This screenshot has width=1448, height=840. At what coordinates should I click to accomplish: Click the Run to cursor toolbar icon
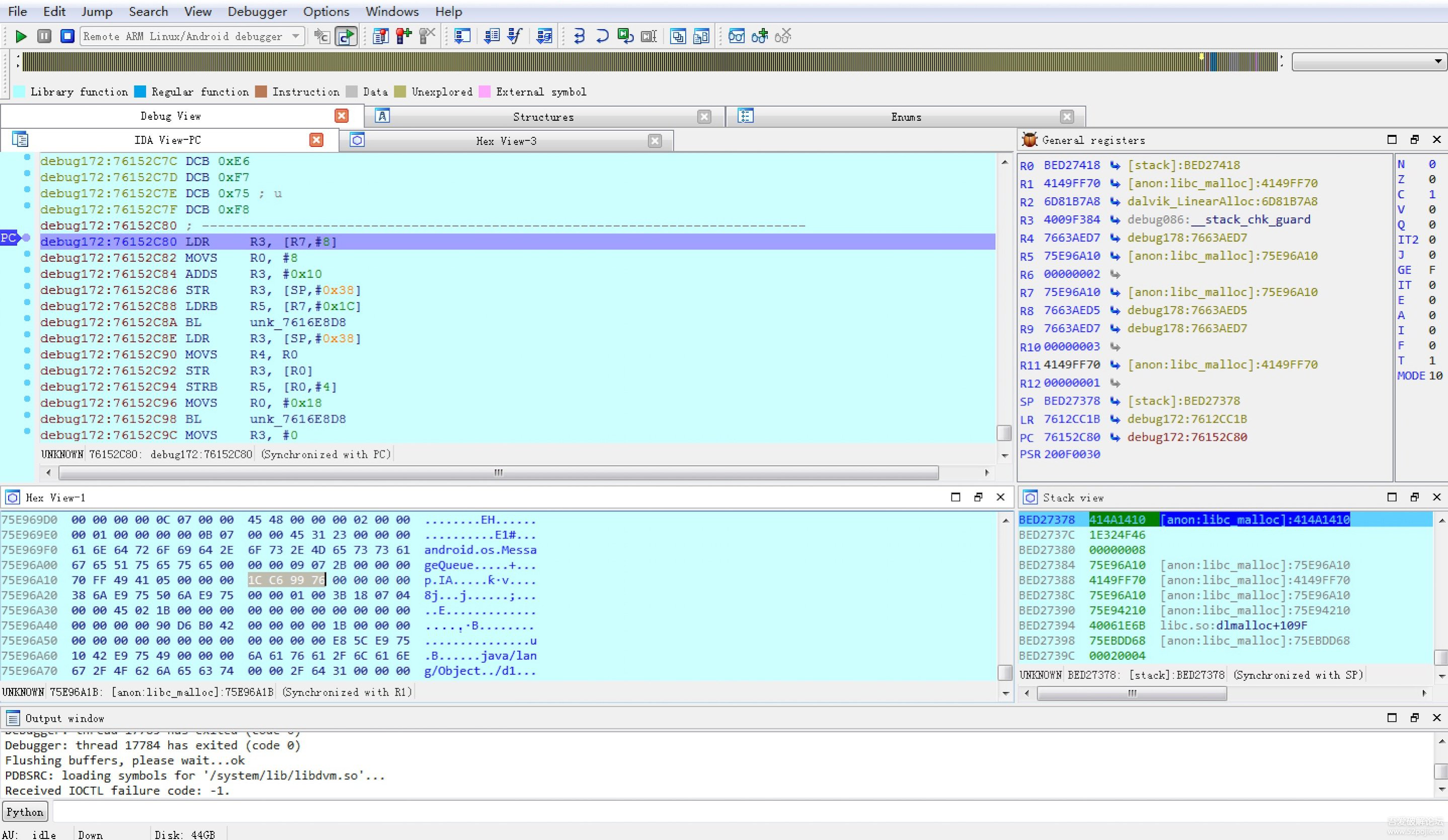(x=649, y=36)
